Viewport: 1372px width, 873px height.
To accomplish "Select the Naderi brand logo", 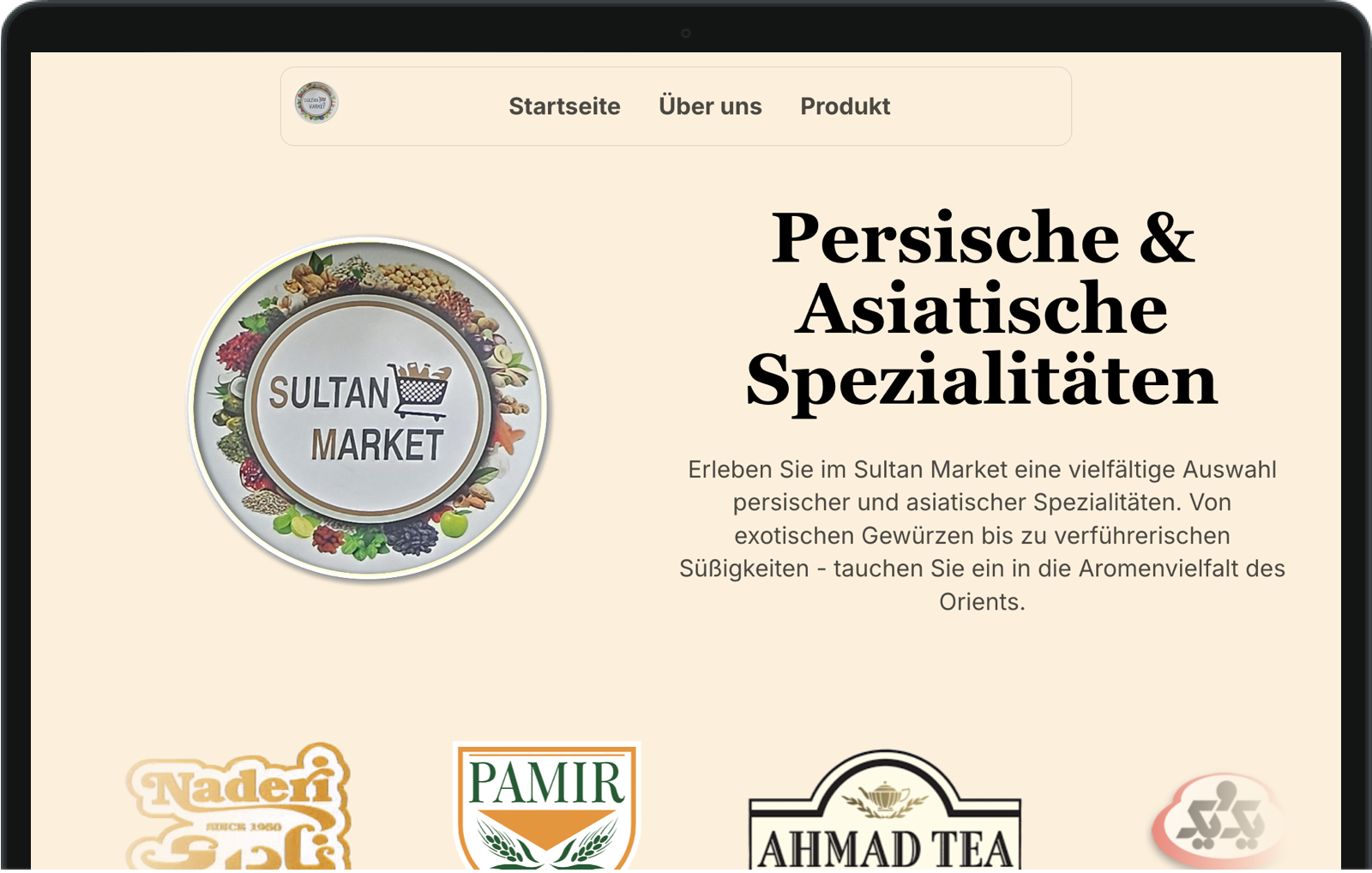I will pos(238,806).
